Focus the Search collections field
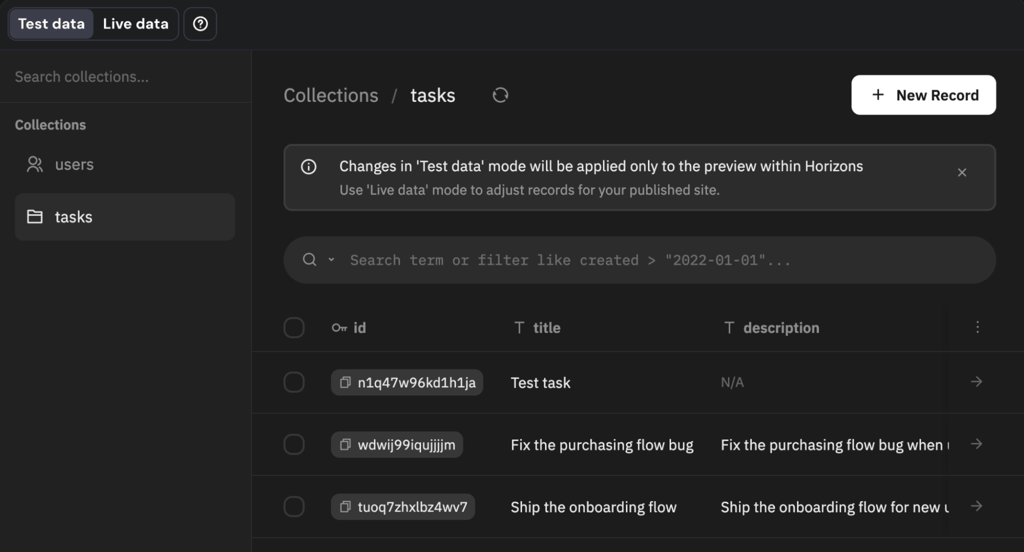The width and height of the screenshot is (1024, 552). coord(125,76)
